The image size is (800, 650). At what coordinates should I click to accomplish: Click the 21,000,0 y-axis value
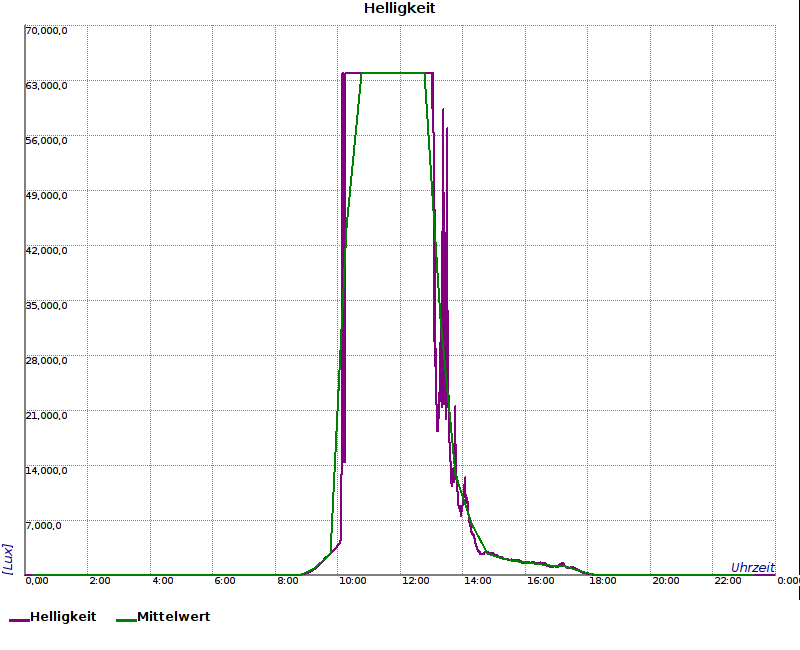pyautogui.click(x=46, y=416)
